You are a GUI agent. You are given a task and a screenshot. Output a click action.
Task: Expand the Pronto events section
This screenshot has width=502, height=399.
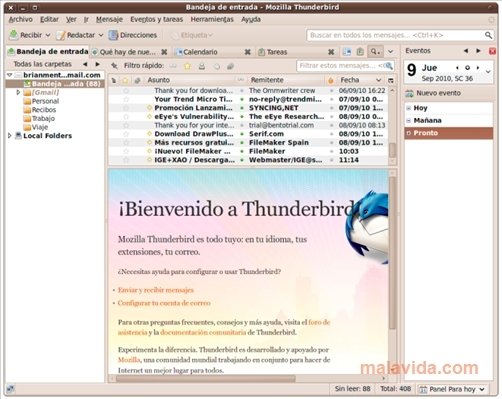(408, 133)
